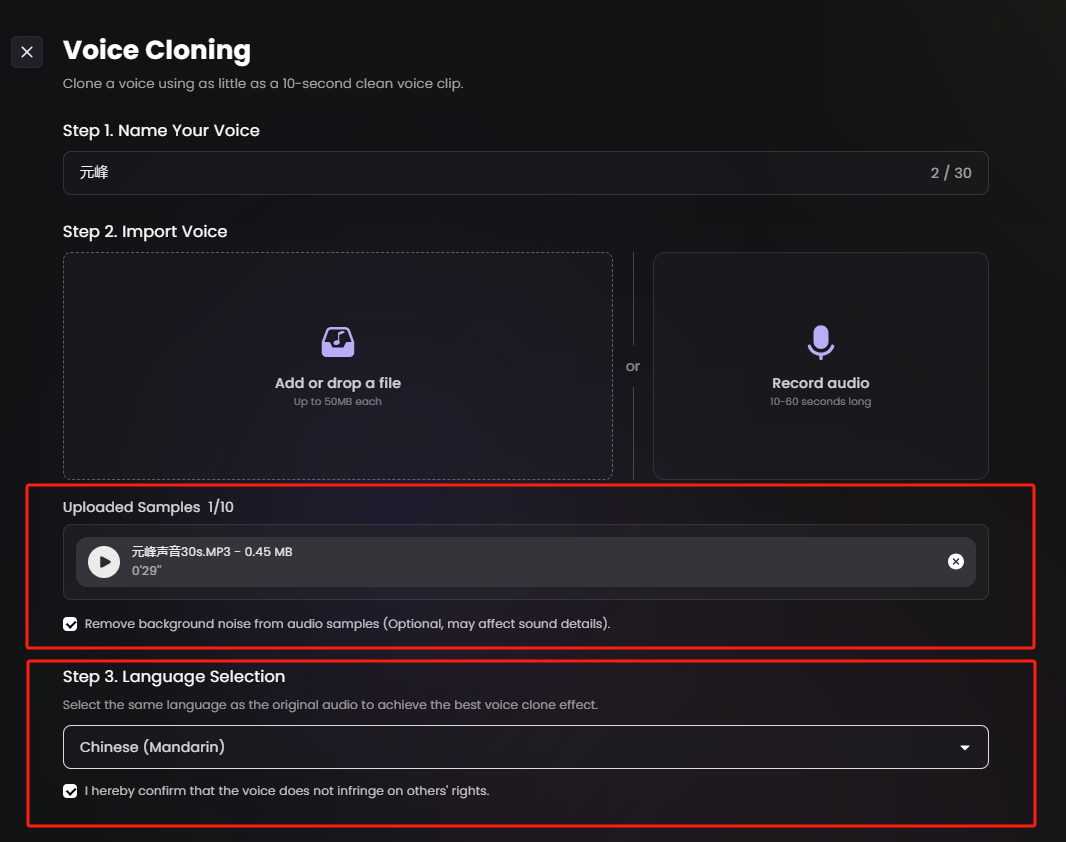Click the 0'29" sample duration text
The height and width of the screenshot is (842, 1066).
(146, 571)
